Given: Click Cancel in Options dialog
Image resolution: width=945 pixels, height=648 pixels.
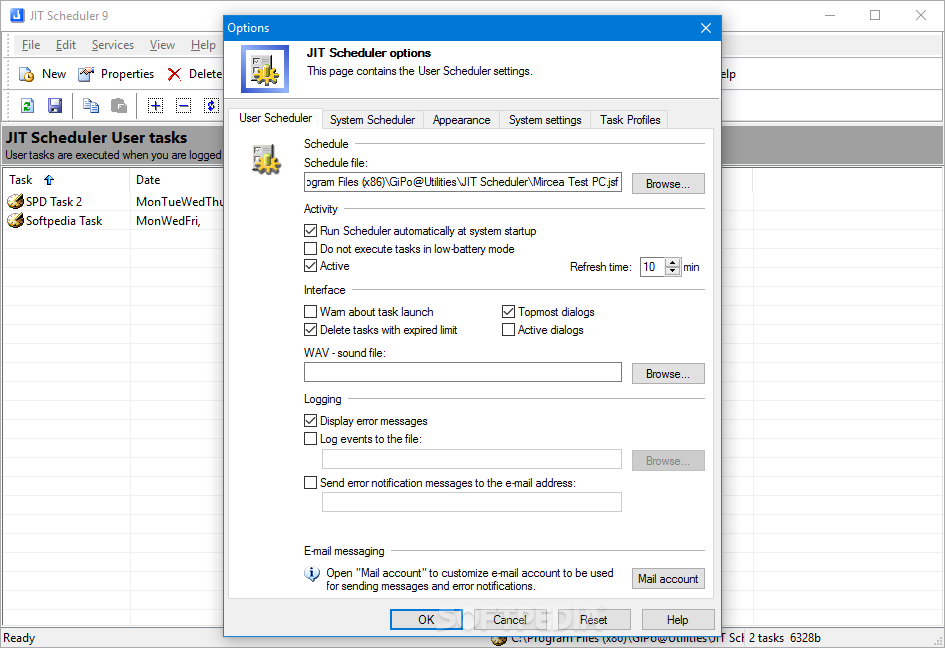Looking at the screenshot, I should [510, 620].
